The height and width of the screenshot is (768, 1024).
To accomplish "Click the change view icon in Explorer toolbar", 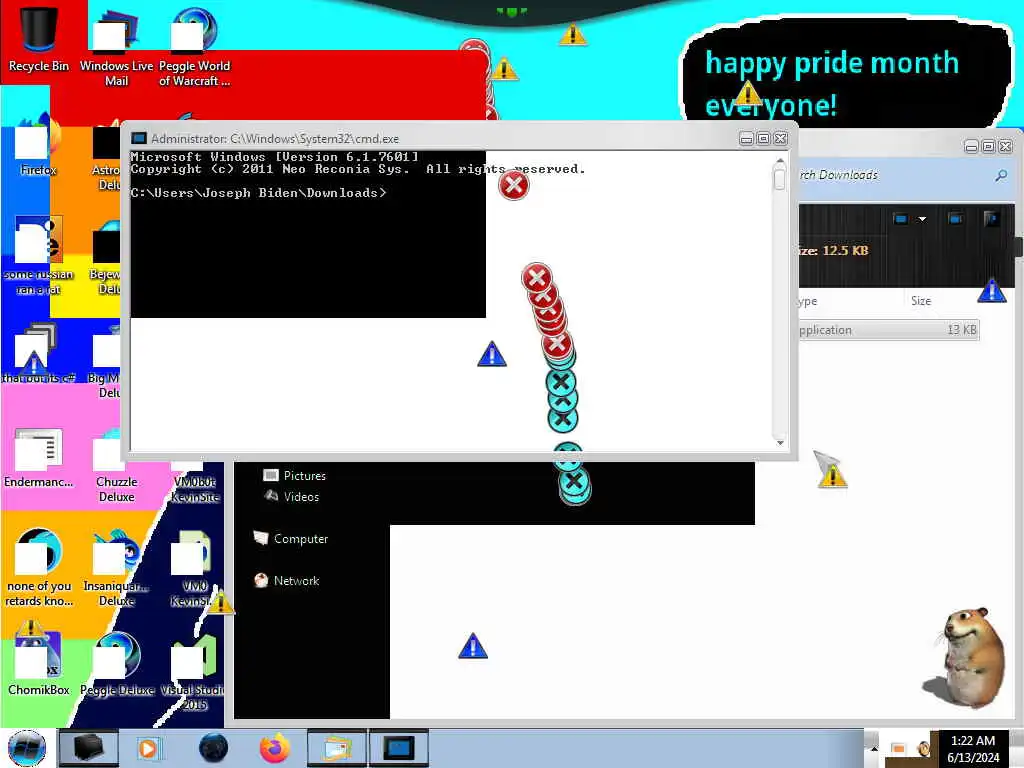I will coord(901,219).
